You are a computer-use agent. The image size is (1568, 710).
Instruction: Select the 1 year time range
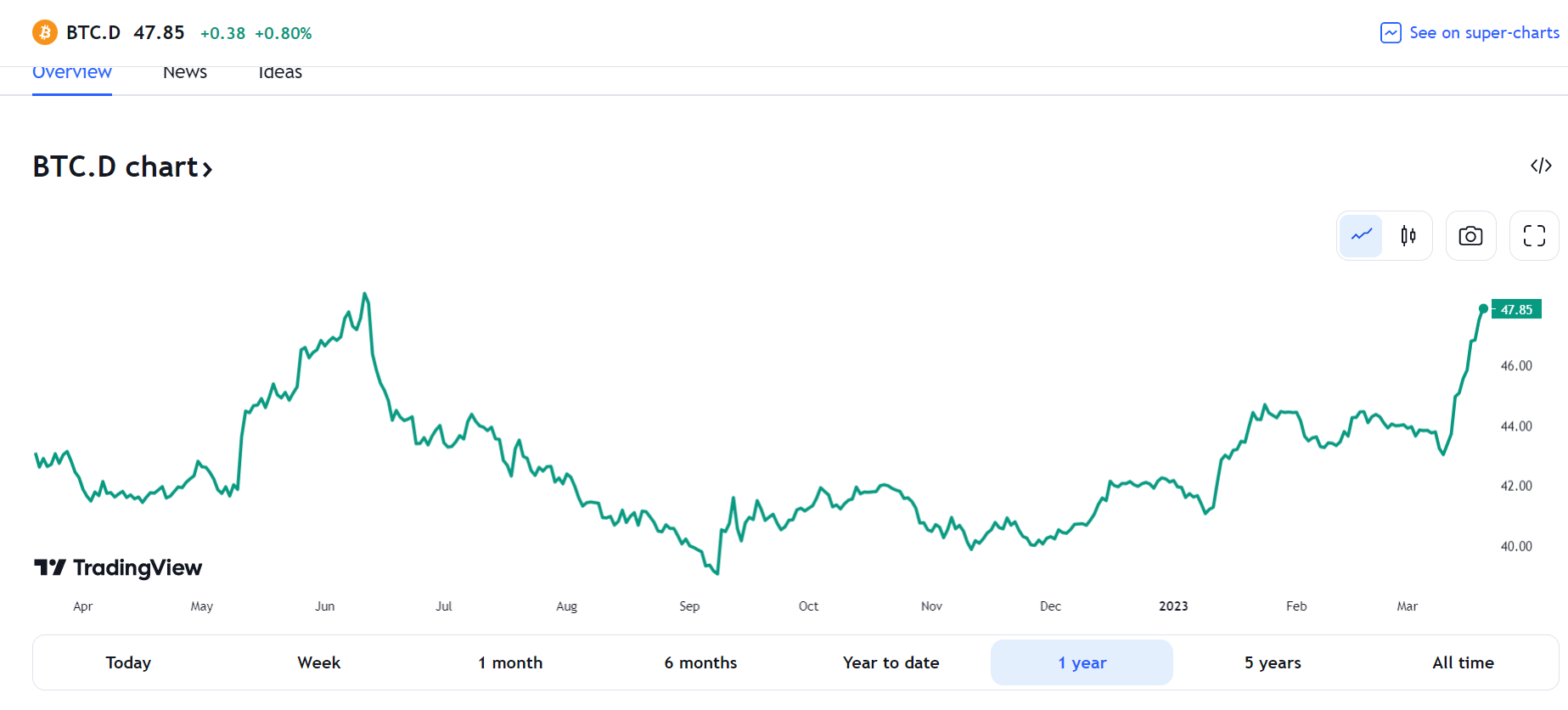pos(1082,662)
